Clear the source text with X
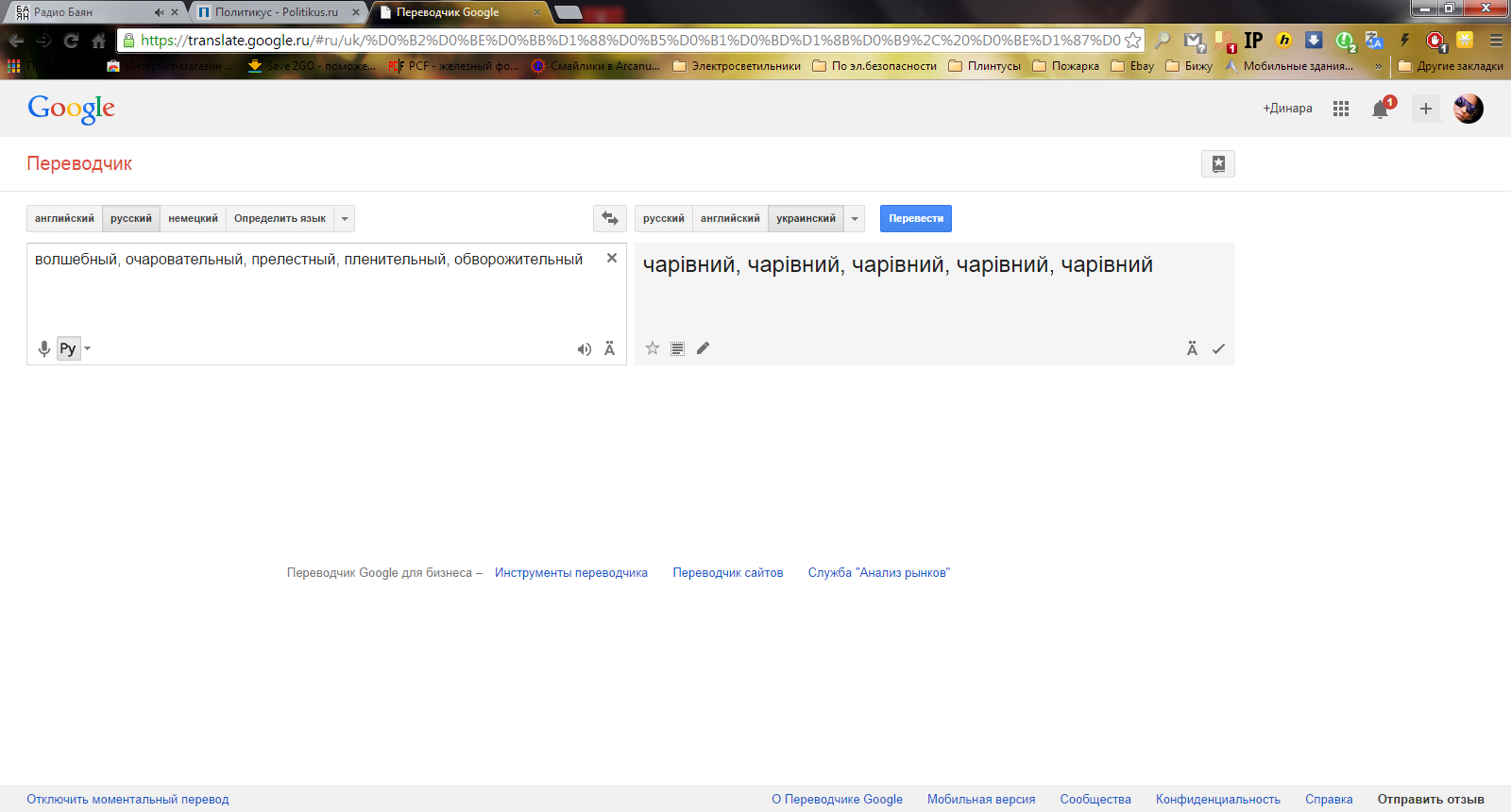This screenshot has width=1511, height=812. tap(612, 258)
